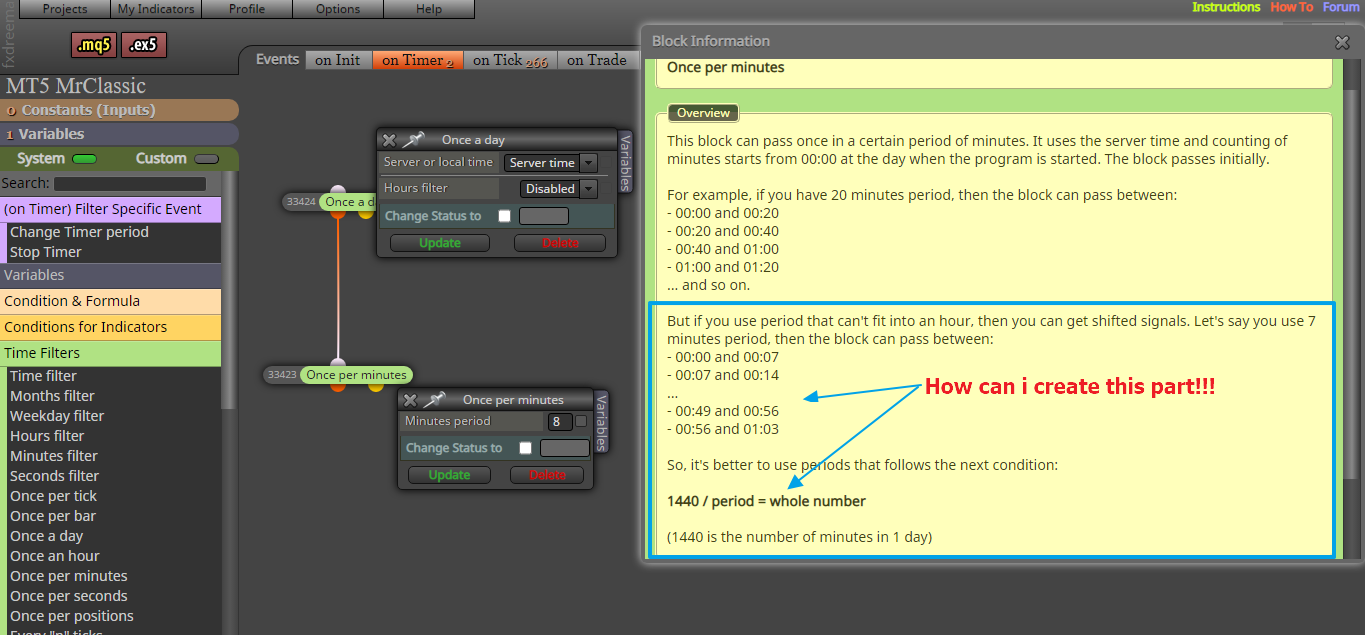The height and width of the screenshot is (635, 1365).
Task: Select the Stop Timer block
Action: [46, 252]
